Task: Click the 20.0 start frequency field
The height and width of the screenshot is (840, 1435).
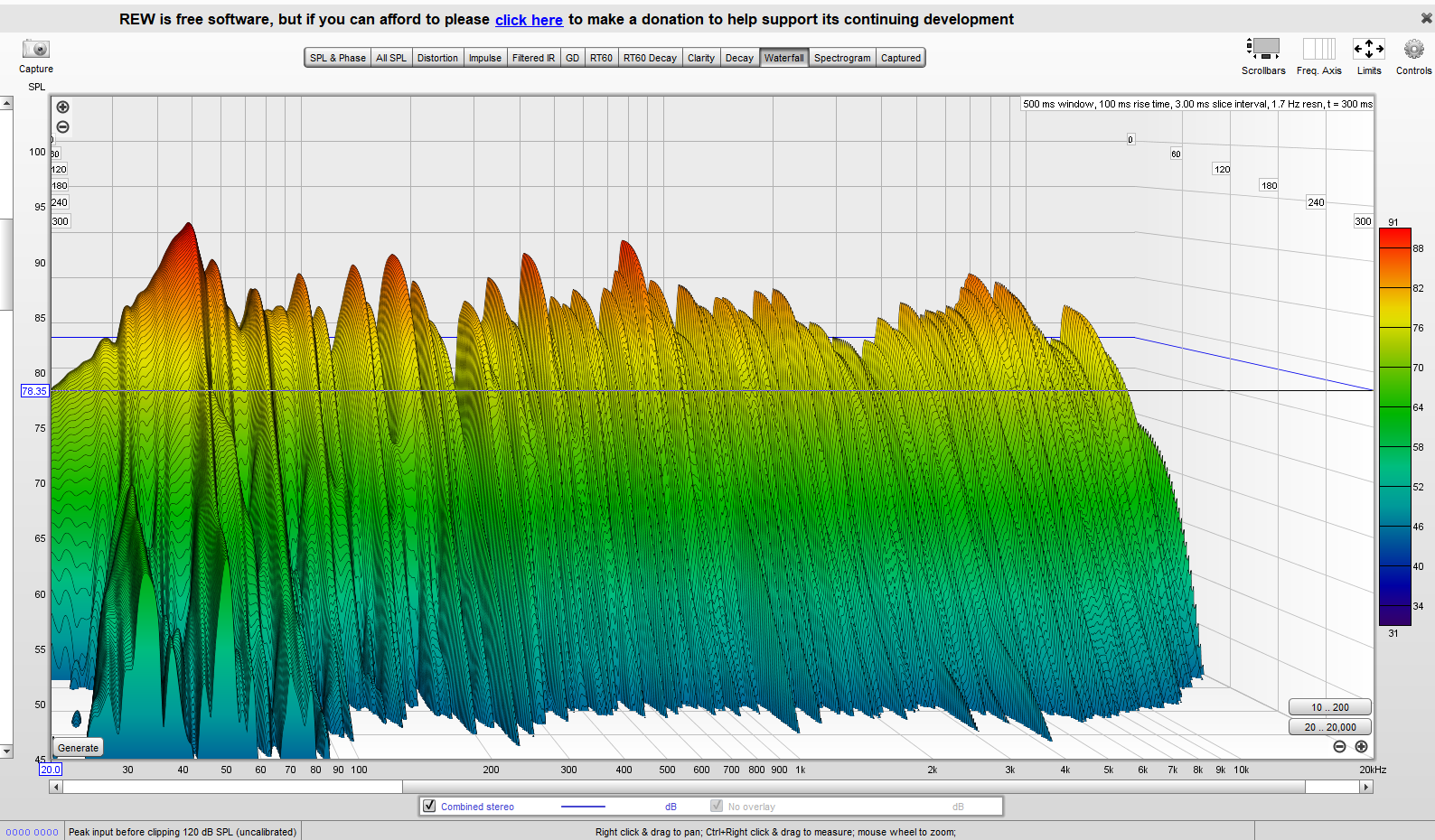Action: click(x=51, y=770)
